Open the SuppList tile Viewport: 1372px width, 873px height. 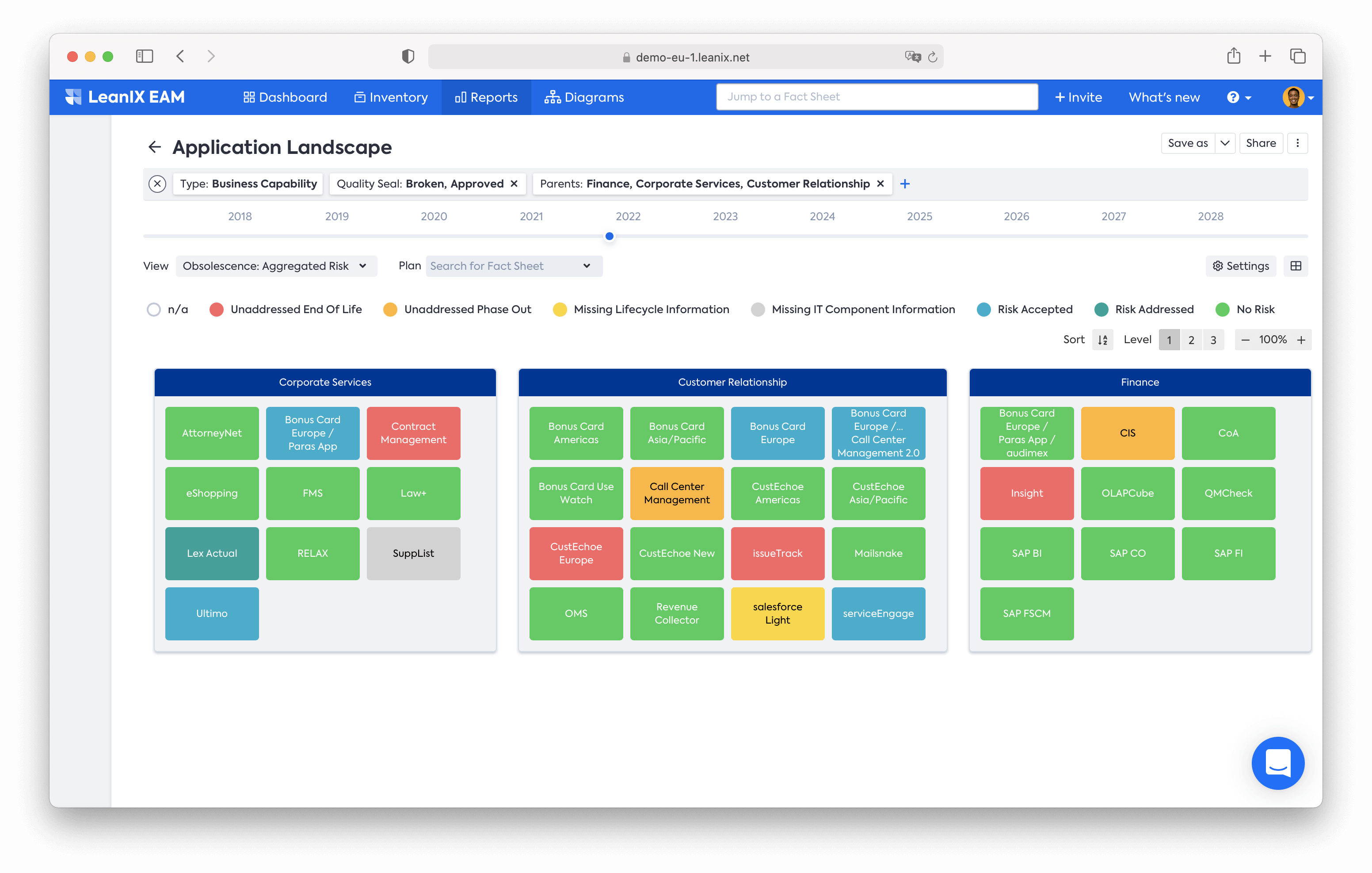pos(413,553)
